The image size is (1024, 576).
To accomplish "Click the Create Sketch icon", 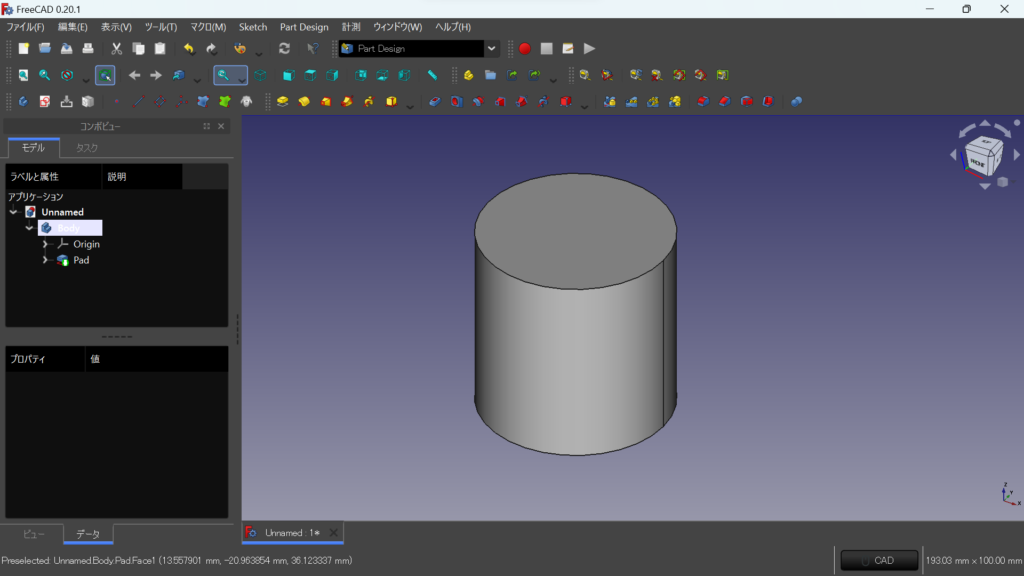I will coord(44,101).
